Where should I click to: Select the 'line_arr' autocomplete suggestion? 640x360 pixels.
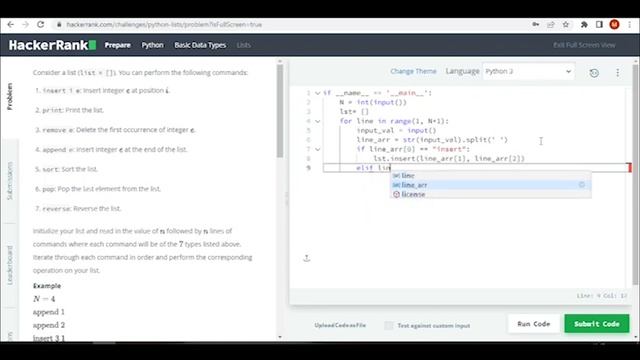(490, 185)
